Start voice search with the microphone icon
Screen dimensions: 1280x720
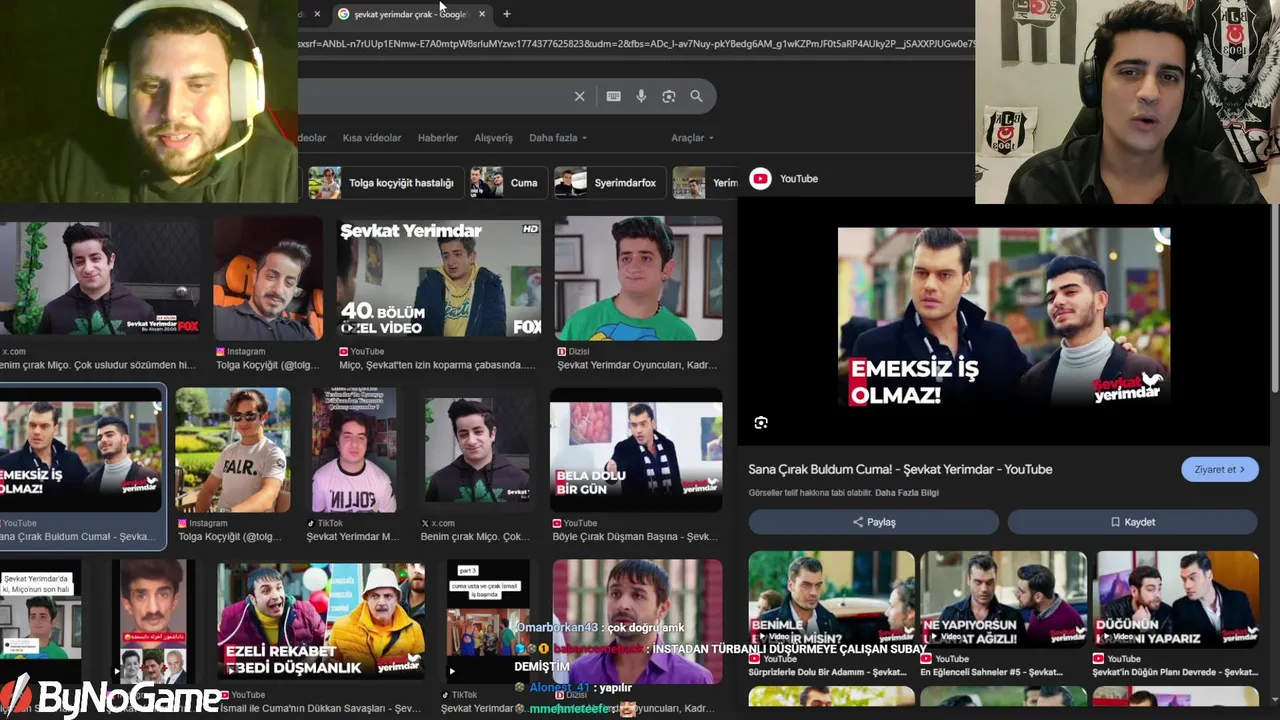tap(641, 96)
